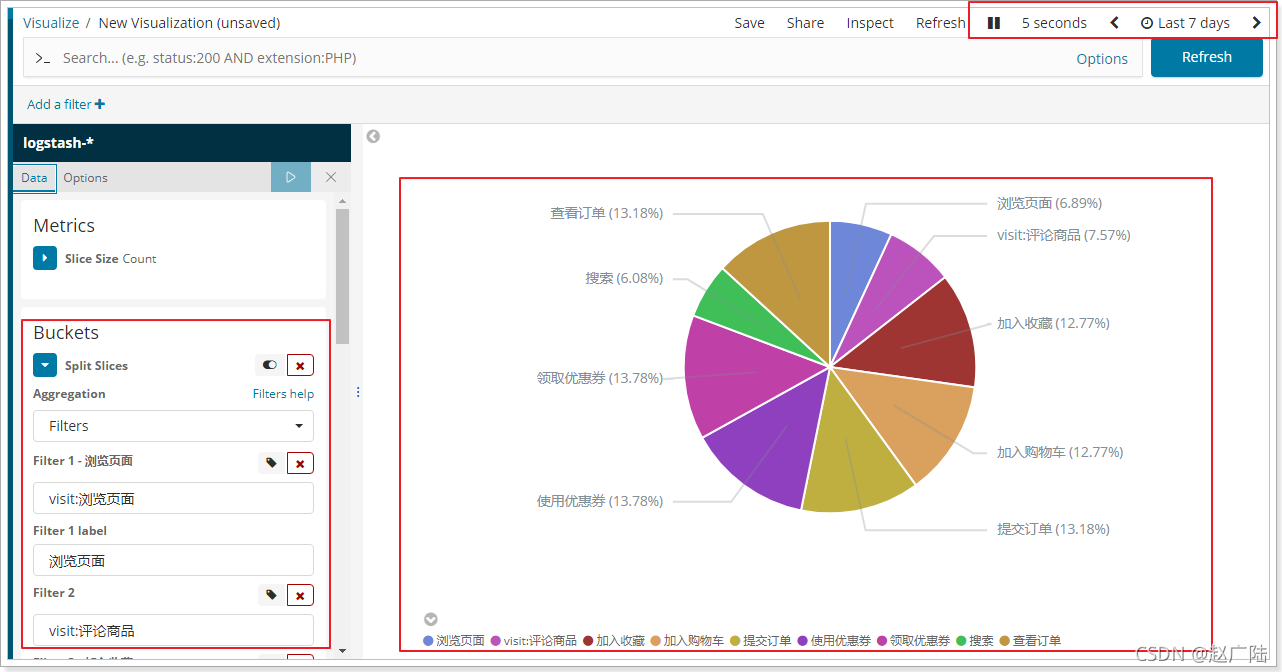Remove Filter 2
This screenshot has height=672, width=1282.
click(300, 595)
